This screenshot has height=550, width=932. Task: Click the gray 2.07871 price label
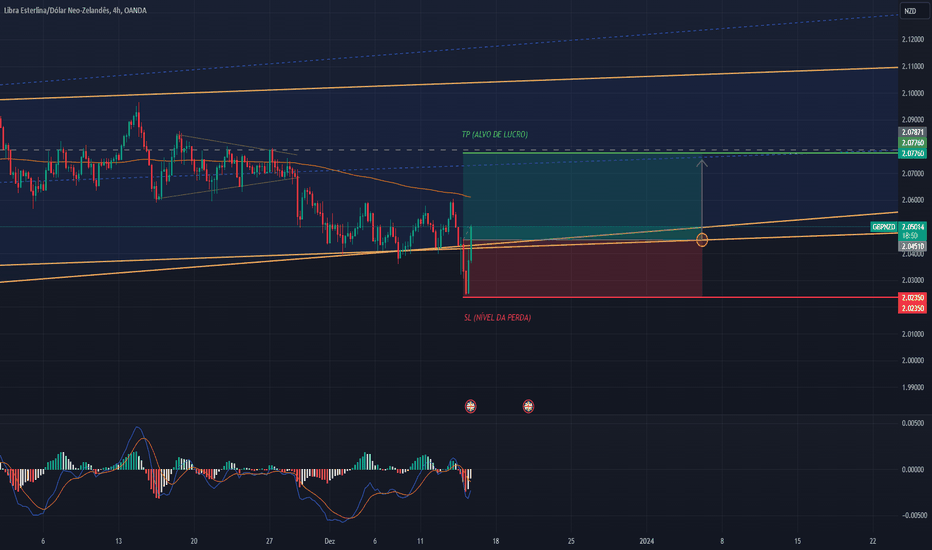click(x=913, y=132)
